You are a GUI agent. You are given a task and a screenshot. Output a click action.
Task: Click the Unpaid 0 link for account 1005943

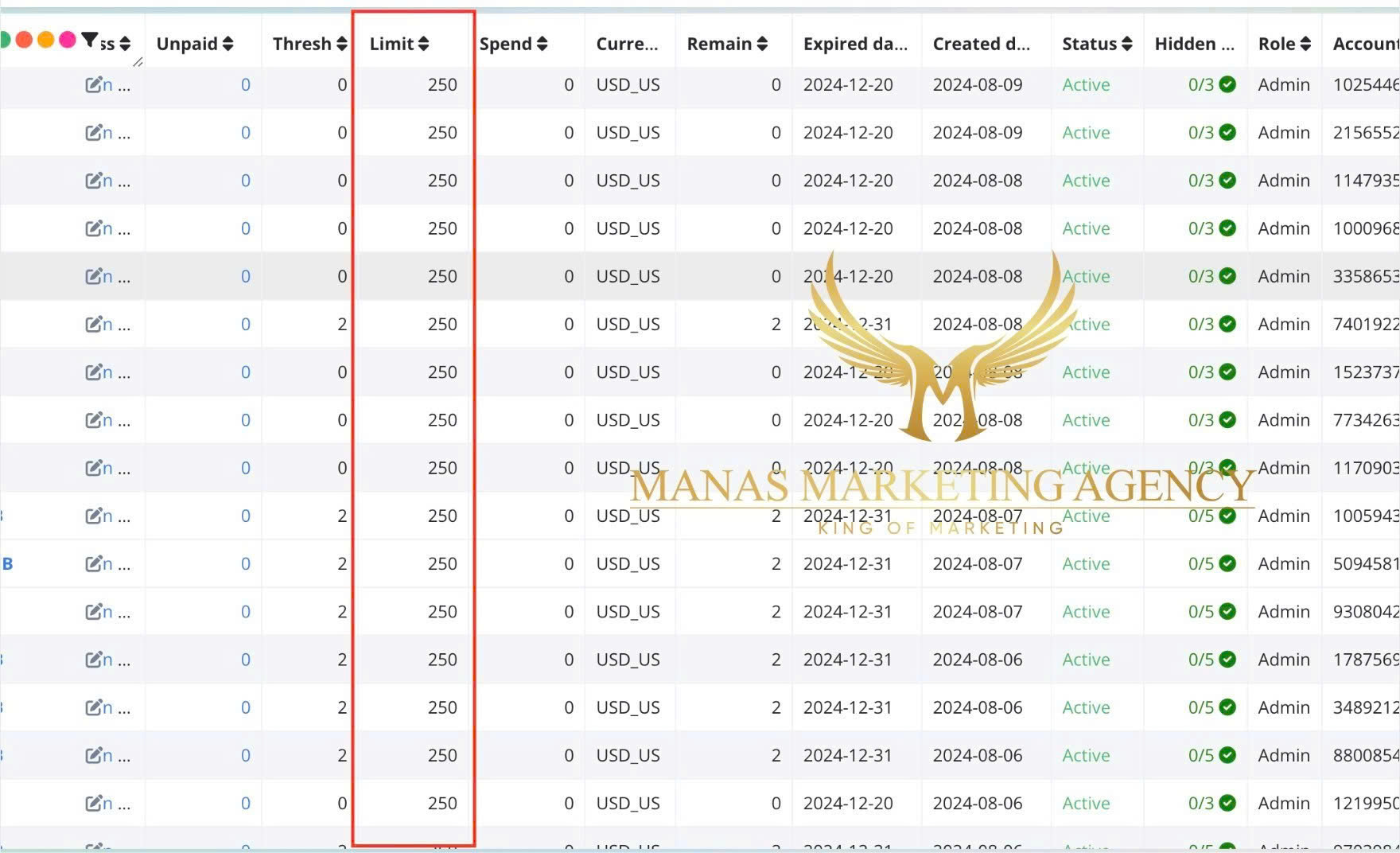click(245, 516)
